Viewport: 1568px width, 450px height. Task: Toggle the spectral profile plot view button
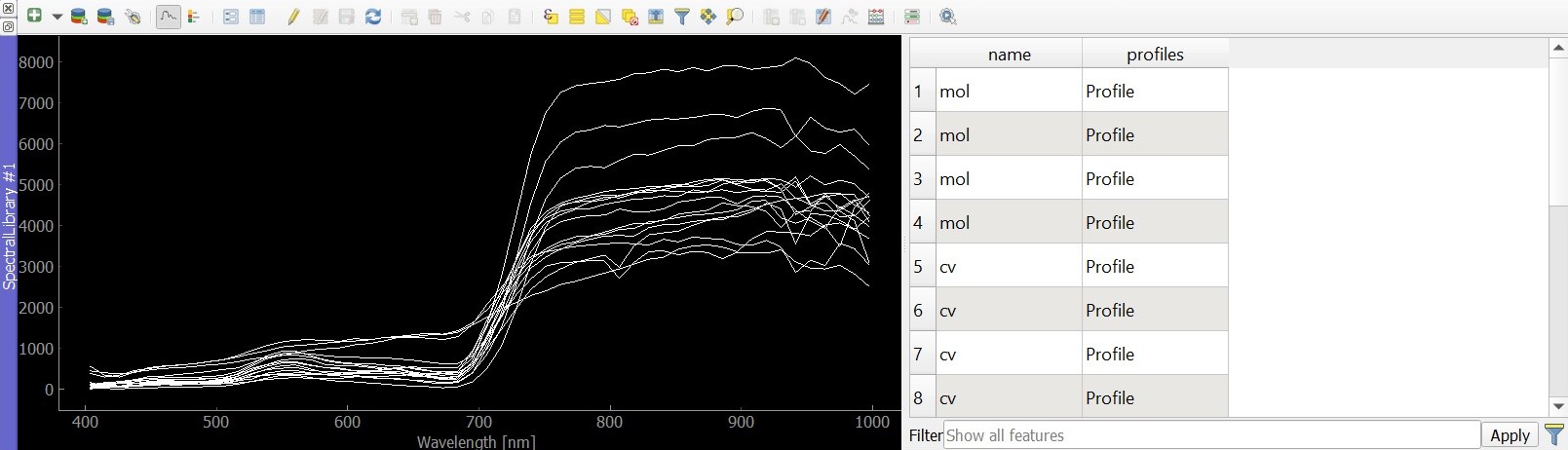(x=169, y=17)
